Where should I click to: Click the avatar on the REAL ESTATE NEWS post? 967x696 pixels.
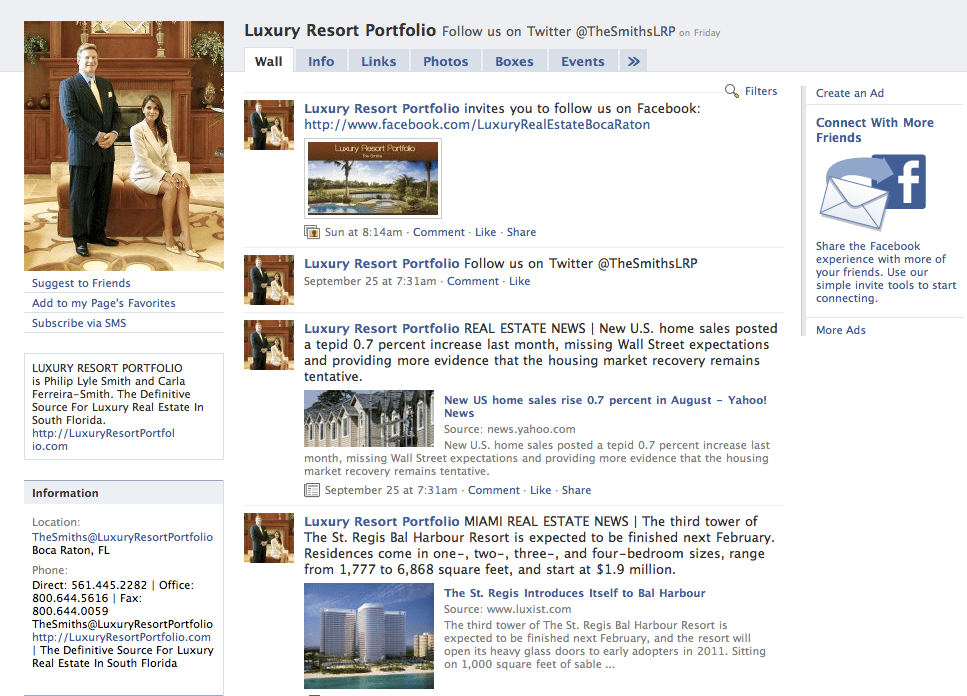click(x=269, y=345)
